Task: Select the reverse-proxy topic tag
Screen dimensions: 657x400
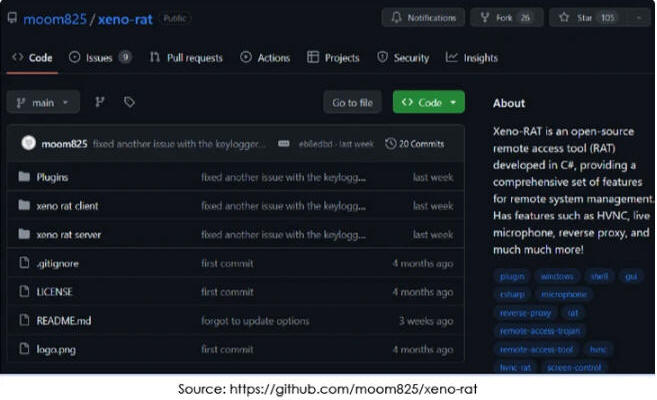Action: [x=525, y=313]
